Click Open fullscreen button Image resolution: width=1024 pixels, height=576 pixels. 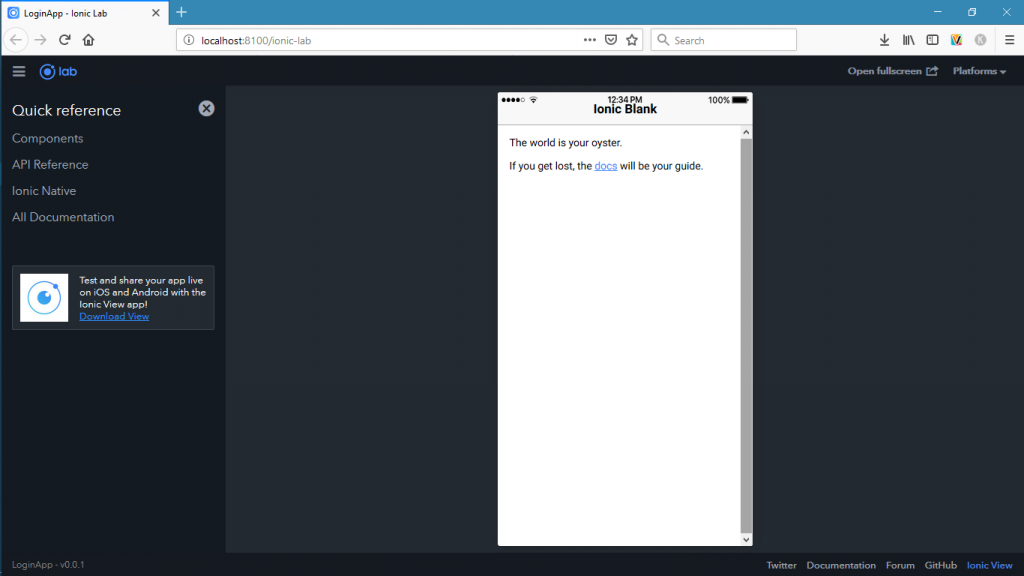pos(892,71)
